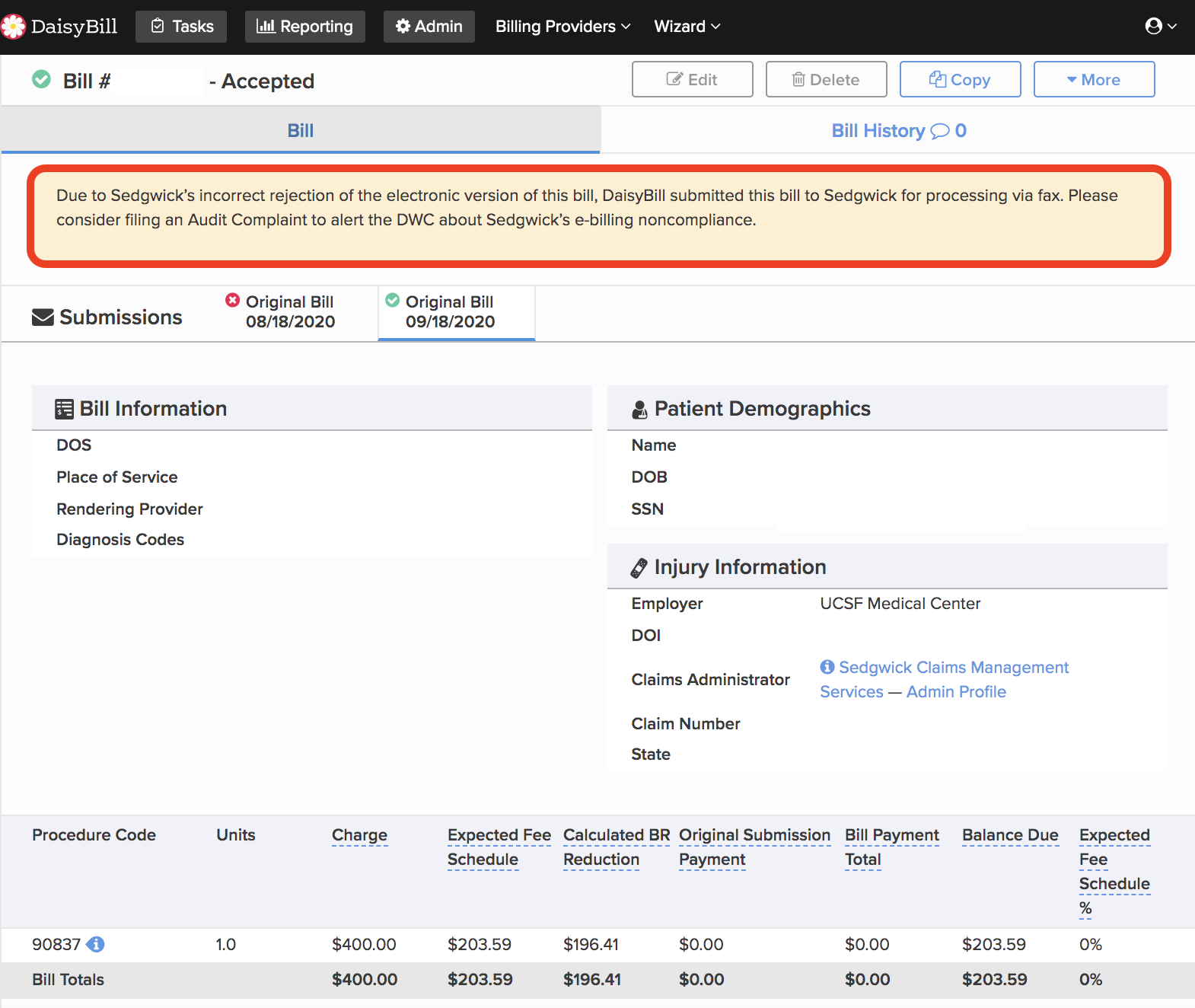1195x1008 pixels.
Task: Open the Tasks page
Action: (x=181, y=27)
